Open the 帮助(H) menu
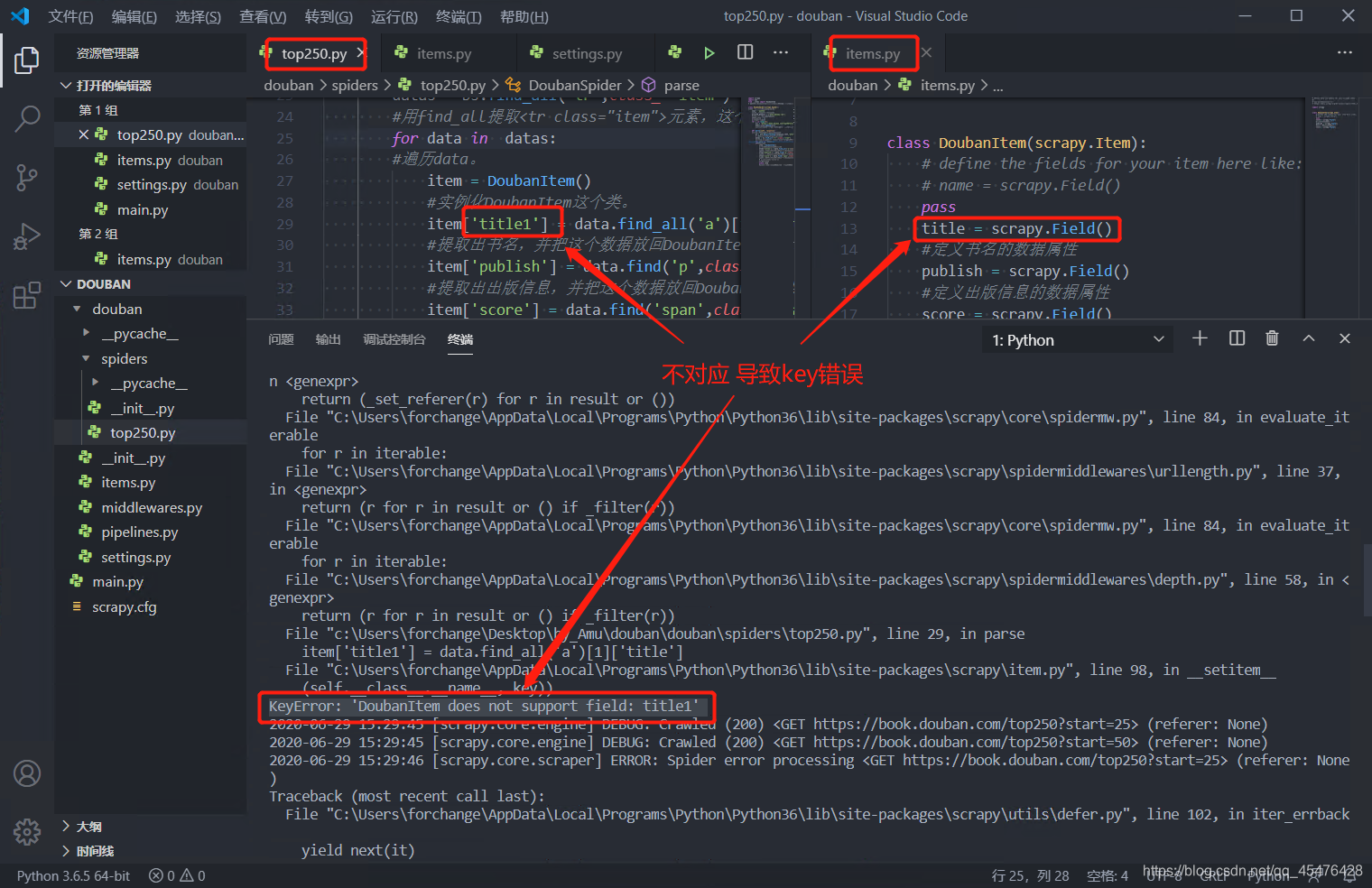 coord(524,16)
